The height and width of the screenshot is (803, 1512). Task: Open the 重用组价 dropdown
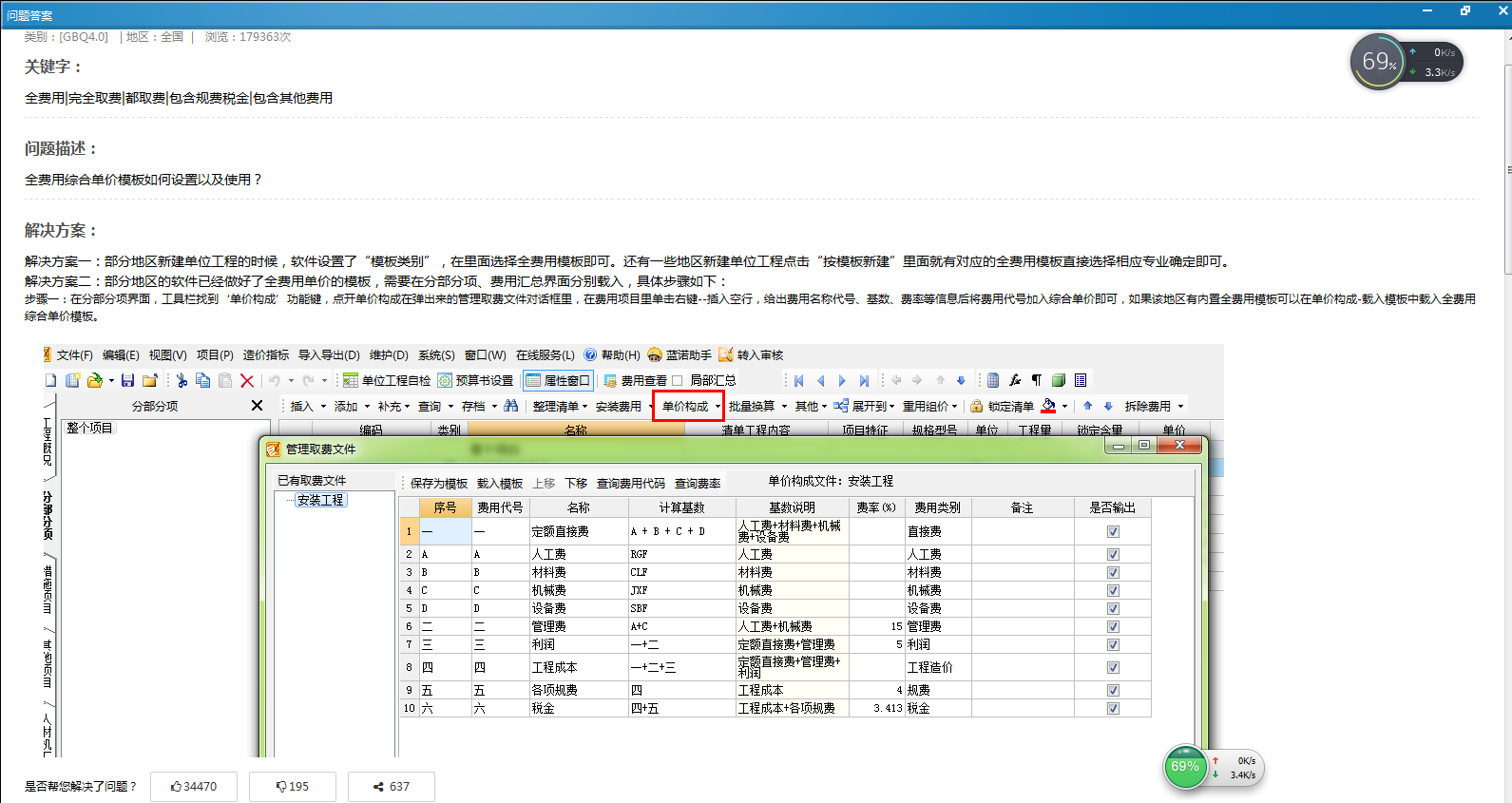click(x=954, y=407)
